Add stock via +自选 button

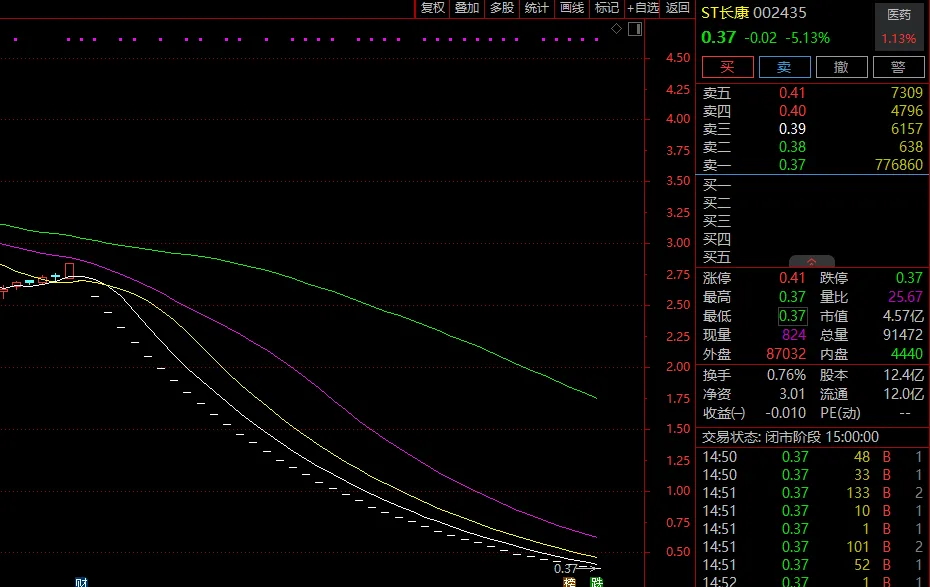click(643, 8)
